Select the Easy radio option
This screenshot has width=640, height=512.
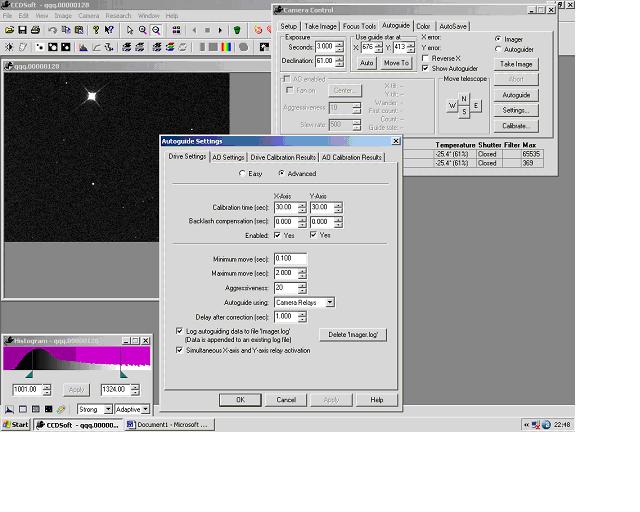[242, 174]
